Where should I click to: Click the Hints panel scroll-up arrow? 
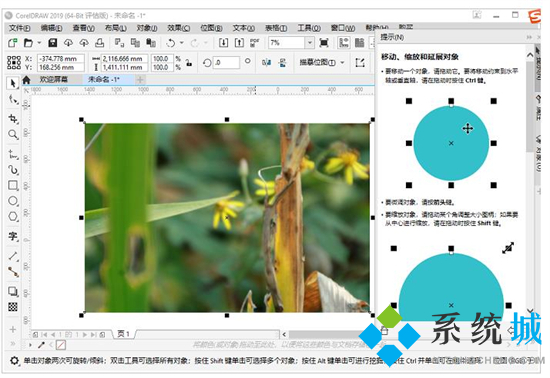coord(530,55)
